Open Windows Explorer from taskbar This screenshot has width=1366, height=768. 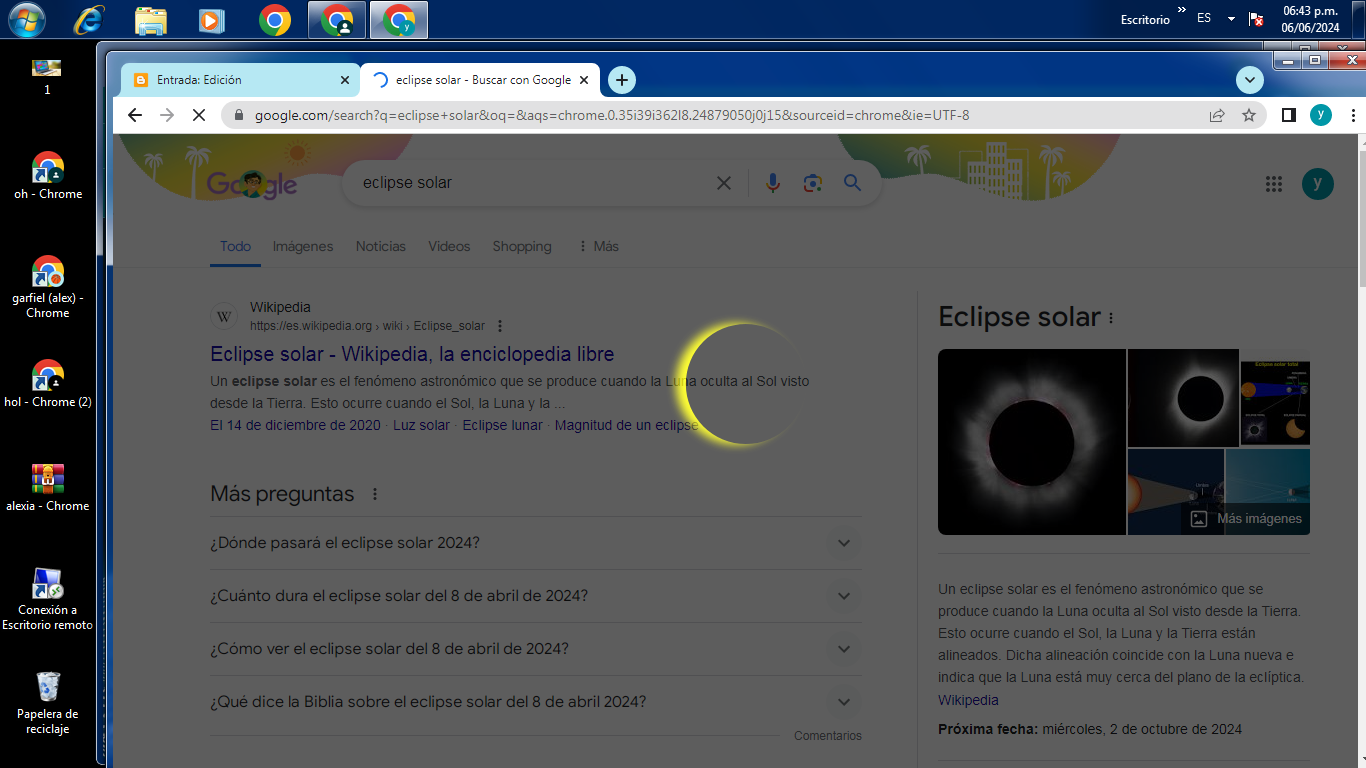(x=150, y=19)
